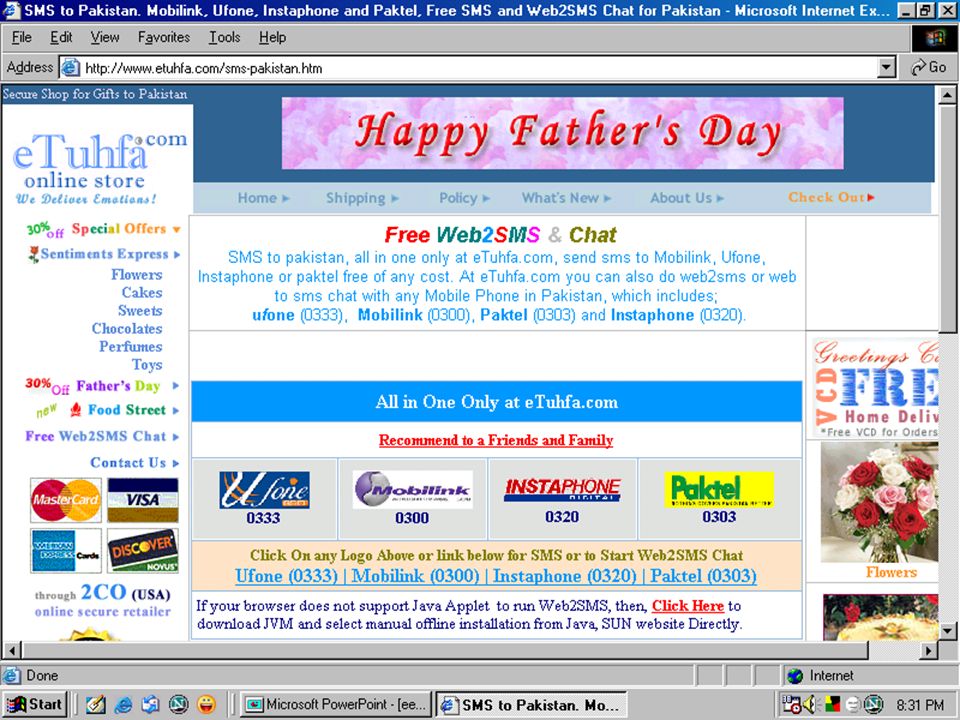The height and width of the screenshot is (720, 960).
Task: Expand the Sentiments Express sidebar menu
Action: click(x=104, y=254)
